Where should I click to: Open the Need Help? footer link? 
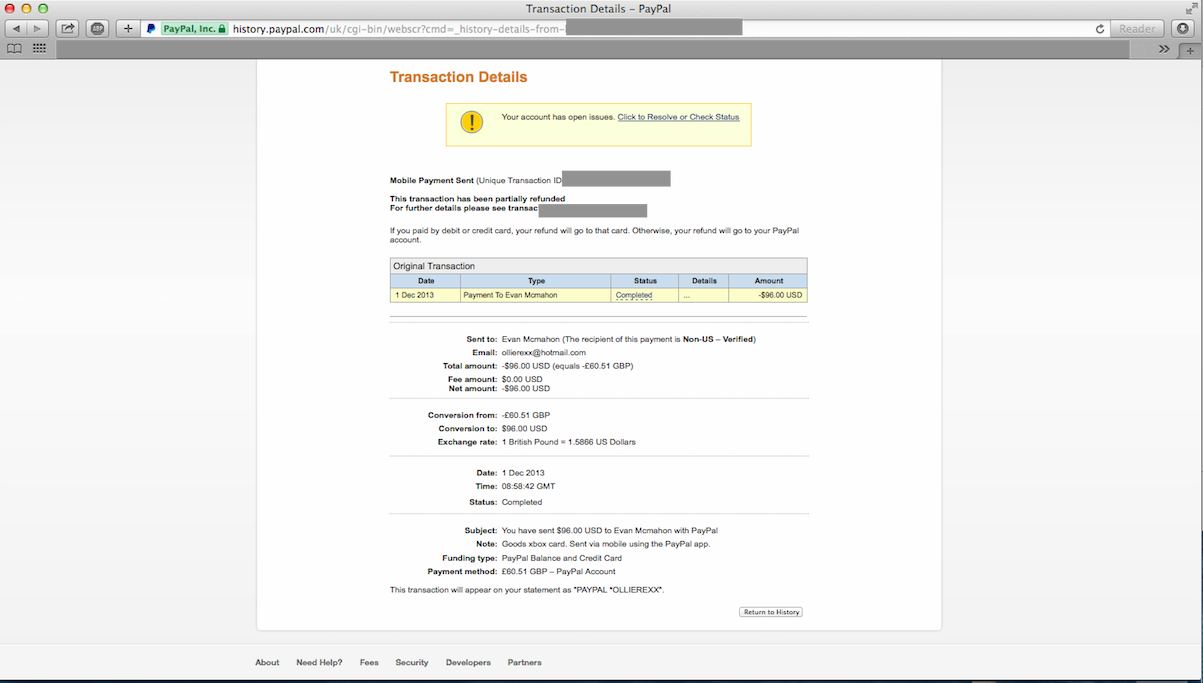pyautogui.click(x=319, y=662)
